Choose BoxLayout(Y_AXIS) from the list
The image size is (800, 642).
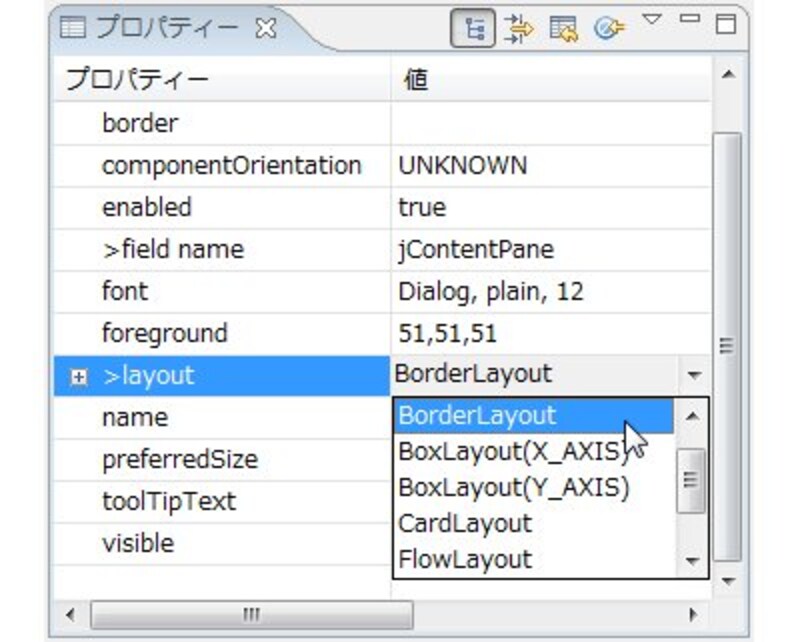pos(514,487)
